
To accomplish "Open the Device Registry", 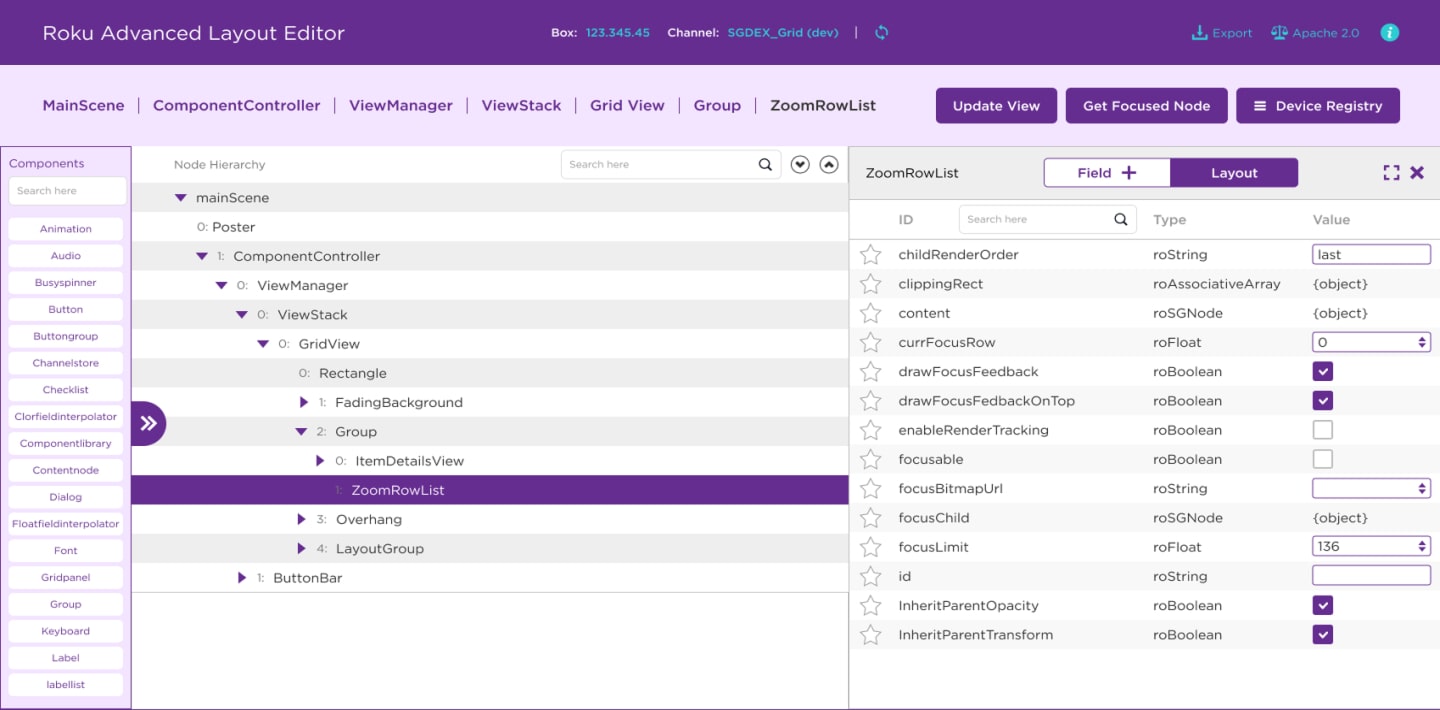I will 1318,105.
